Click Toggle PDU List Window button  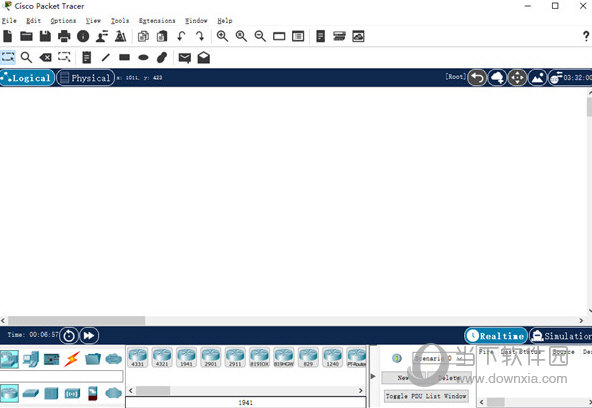(x=426, y=396)
